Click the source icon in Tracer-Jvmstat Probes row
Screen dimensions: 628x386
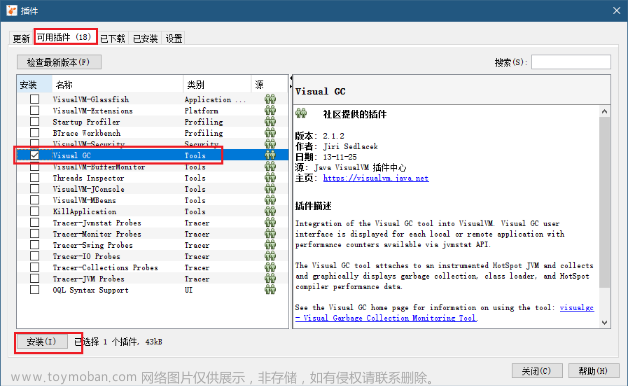click(270, 222)
